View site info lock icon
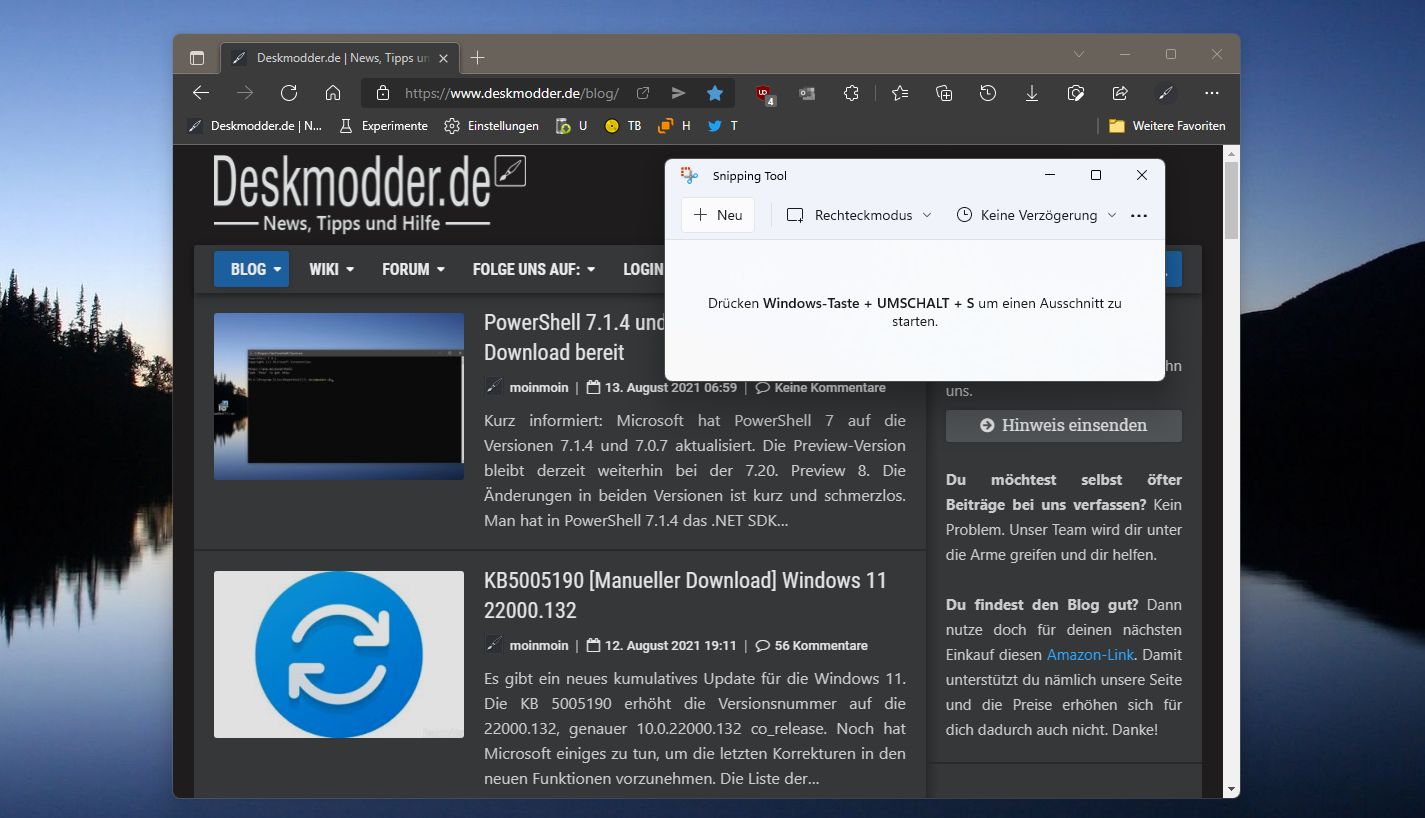The width and height of the screenshot is (1425, 818). pyautogui.click(x=382, y=93)
